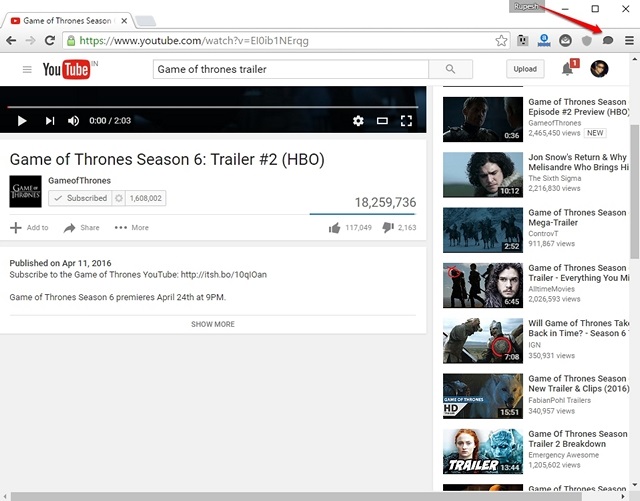The image size is (640, 501).
Task: Open the user account avatar
Action: click(599, 69)
